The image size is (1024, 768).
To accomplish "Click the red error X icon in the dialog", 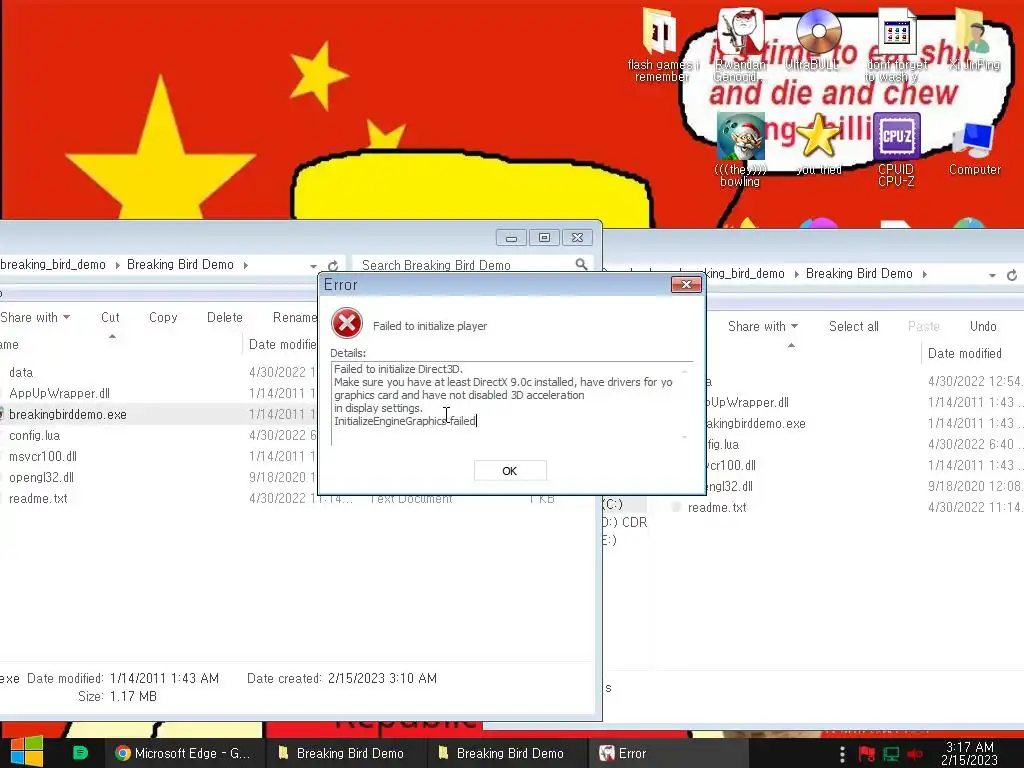I will pos(347,323).
